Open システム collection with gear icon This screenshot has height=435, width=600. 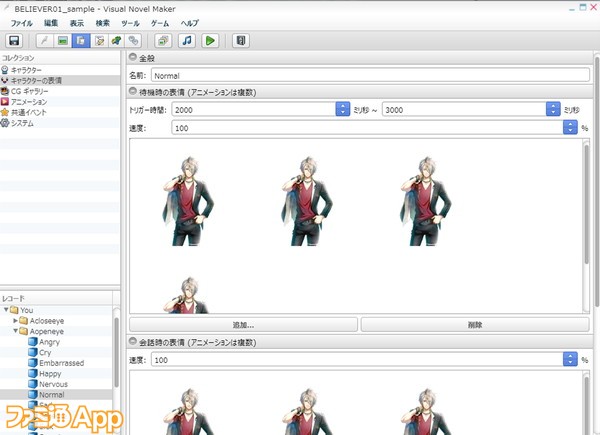pyautogui.click(x=60, y=123)
